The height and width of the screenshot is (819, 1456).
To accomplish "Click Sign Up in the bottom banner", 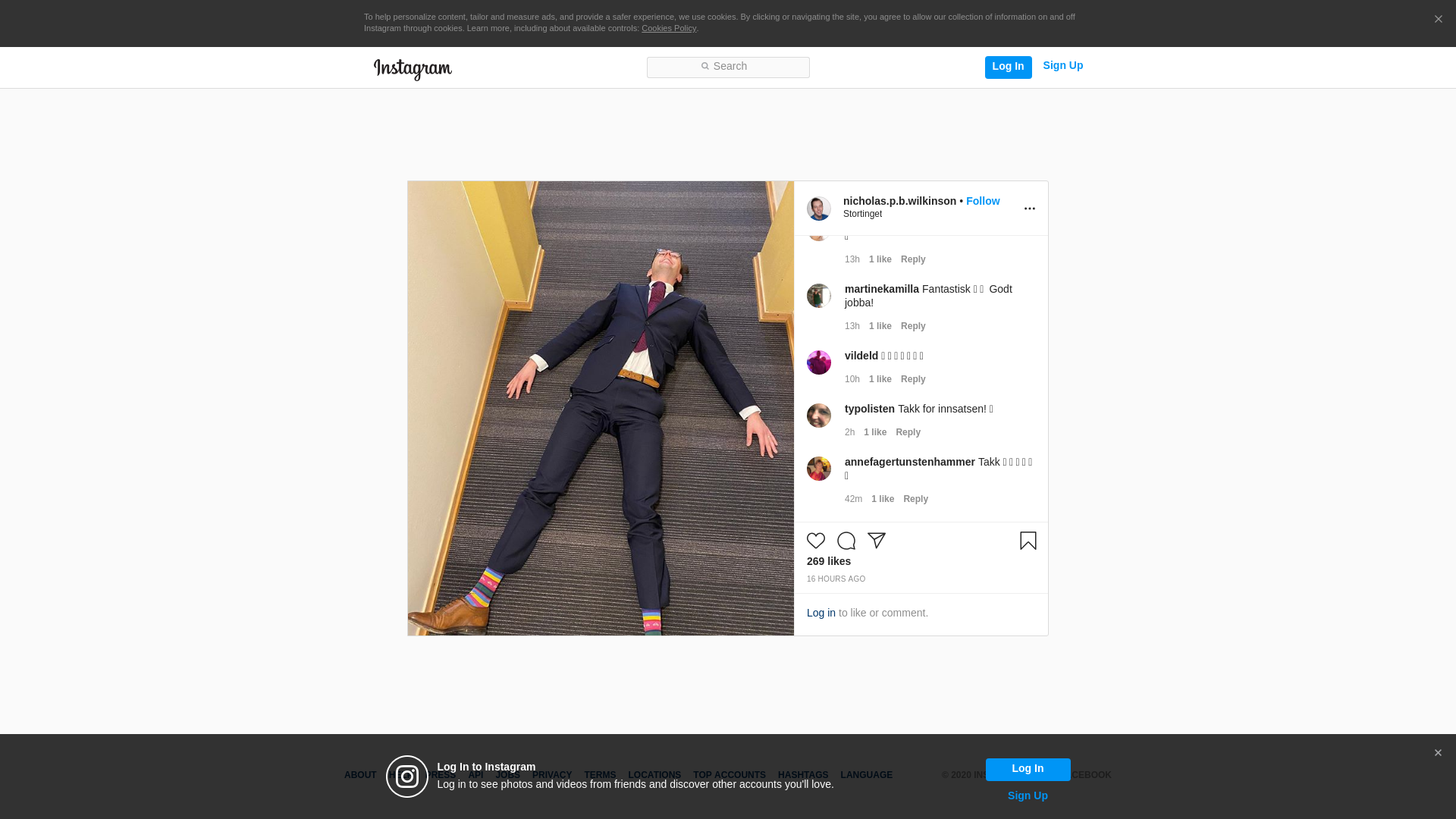I will (1028, 795).
